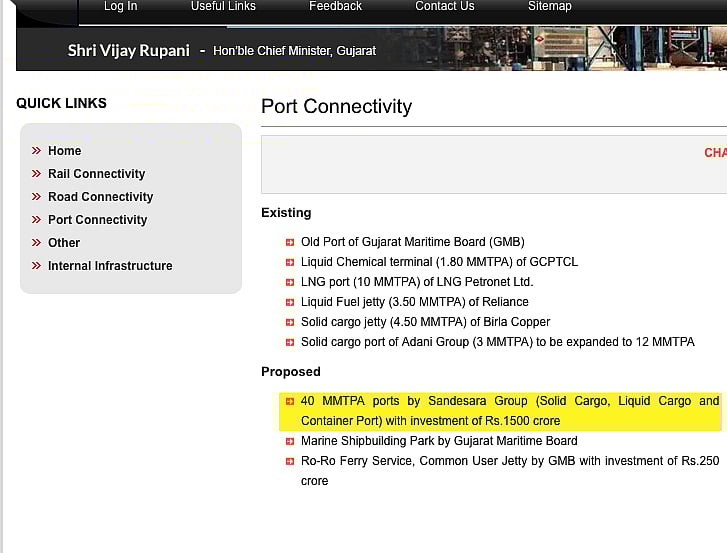Viewport: 727px width, 553px height.
Task: Click the Shri Vijay Rupani banner name
Action: tap(128, 50)
